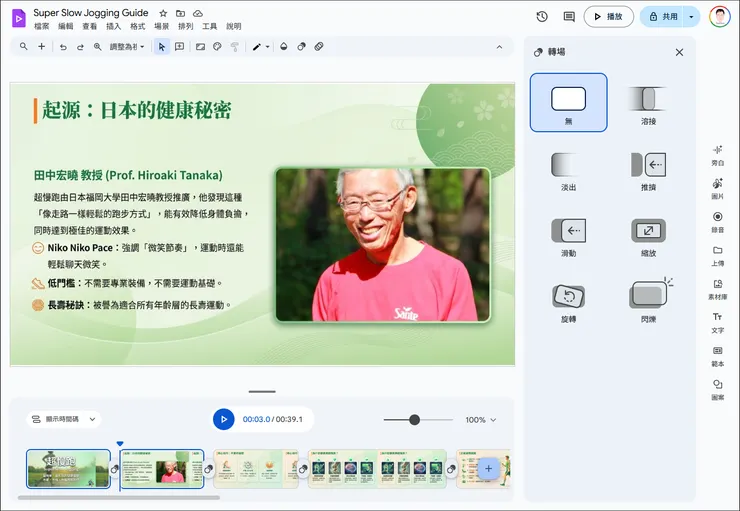The height and width of the screenshot is (511, 740).
Task: Click the search magnifier in the toolbar
Action: pyautogui.click(x=24, y=46)
